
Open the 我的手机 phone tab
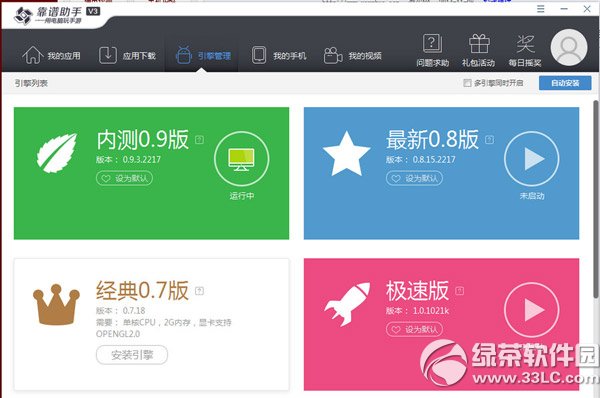[x=279, y=55]
